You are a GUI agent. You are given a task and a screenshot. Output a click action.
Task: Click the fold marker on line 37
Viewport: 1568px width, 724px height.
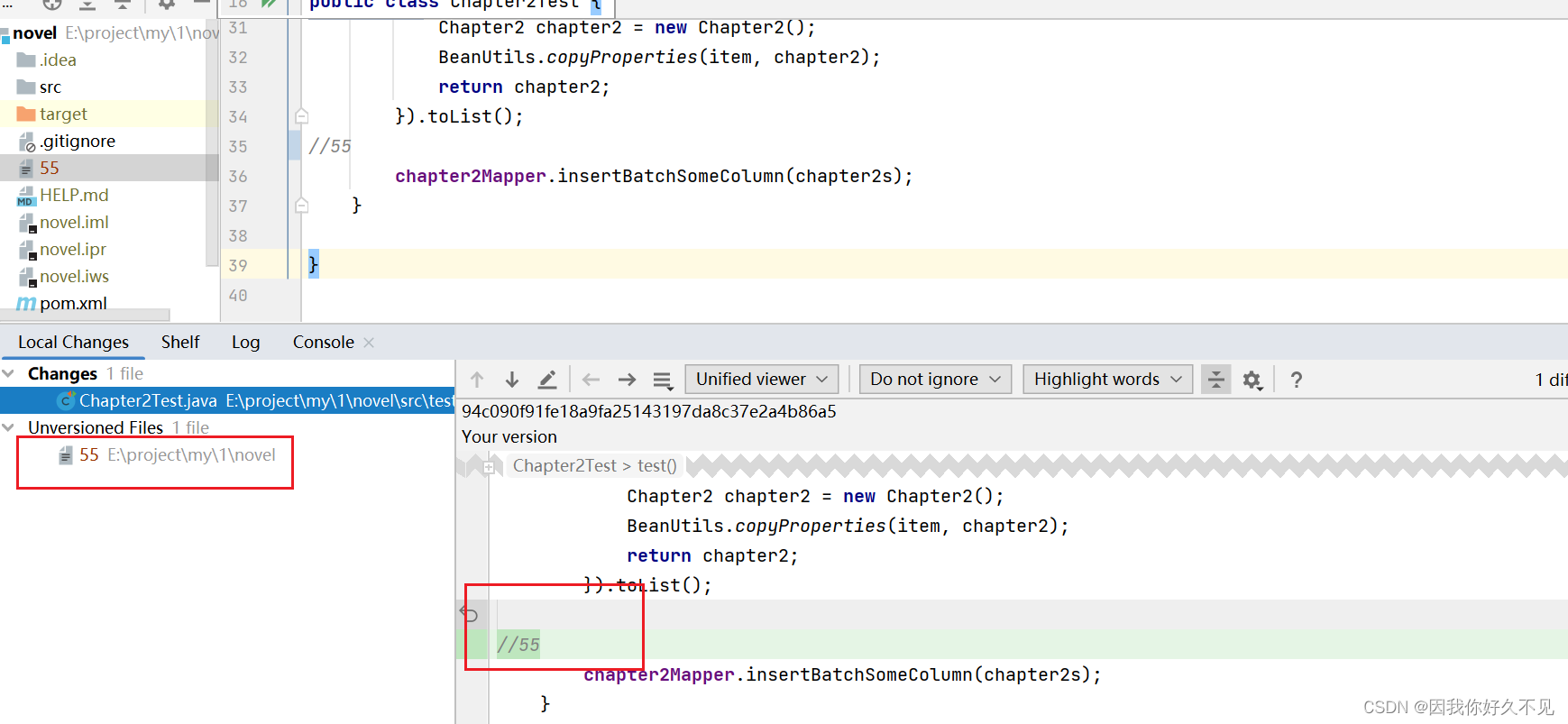tap(302, 206)
